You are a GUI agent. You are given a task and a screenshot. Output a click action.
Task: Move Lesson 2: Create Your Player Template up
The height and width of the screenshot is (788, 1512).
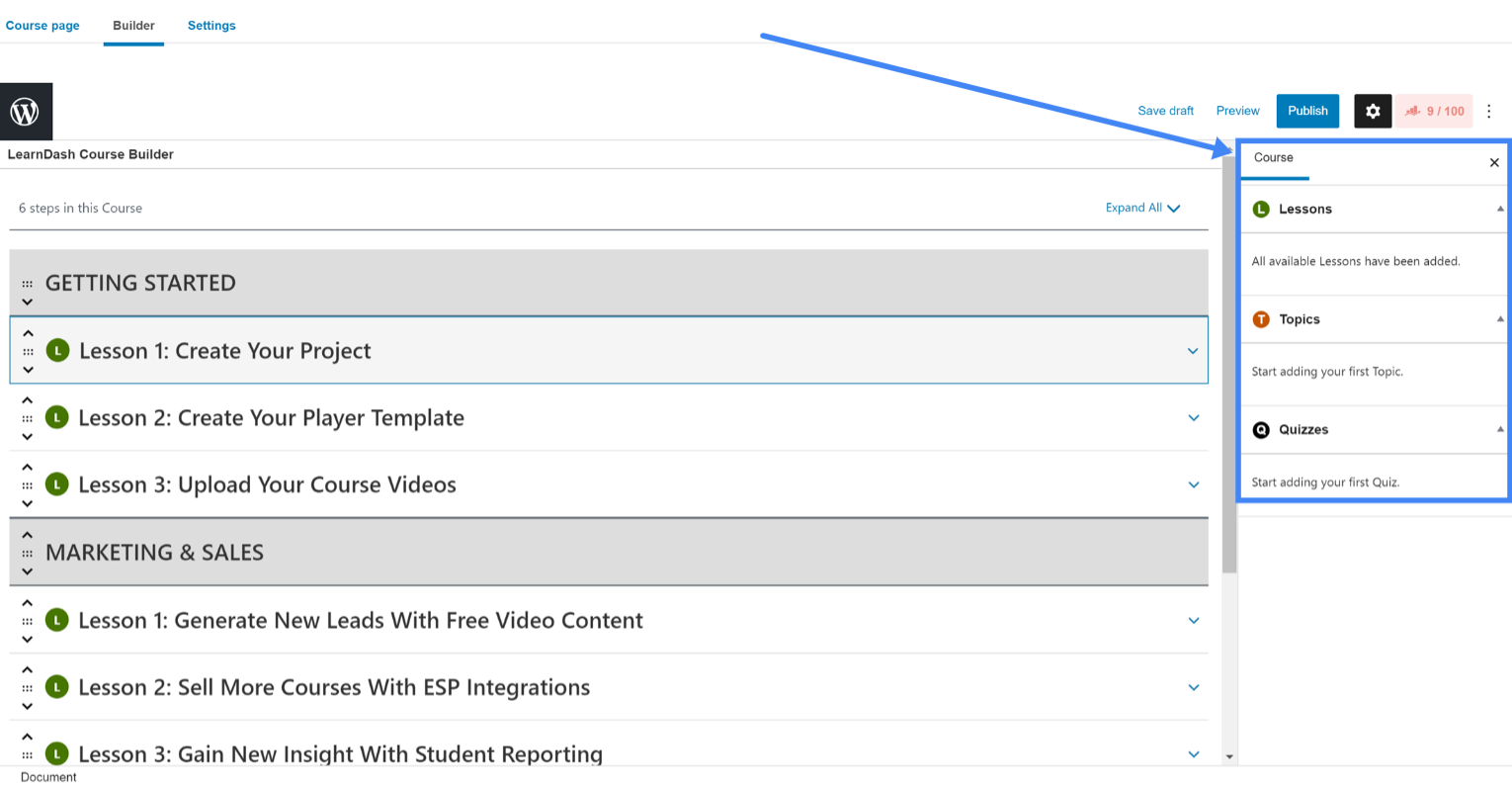(x=28, y=400)
